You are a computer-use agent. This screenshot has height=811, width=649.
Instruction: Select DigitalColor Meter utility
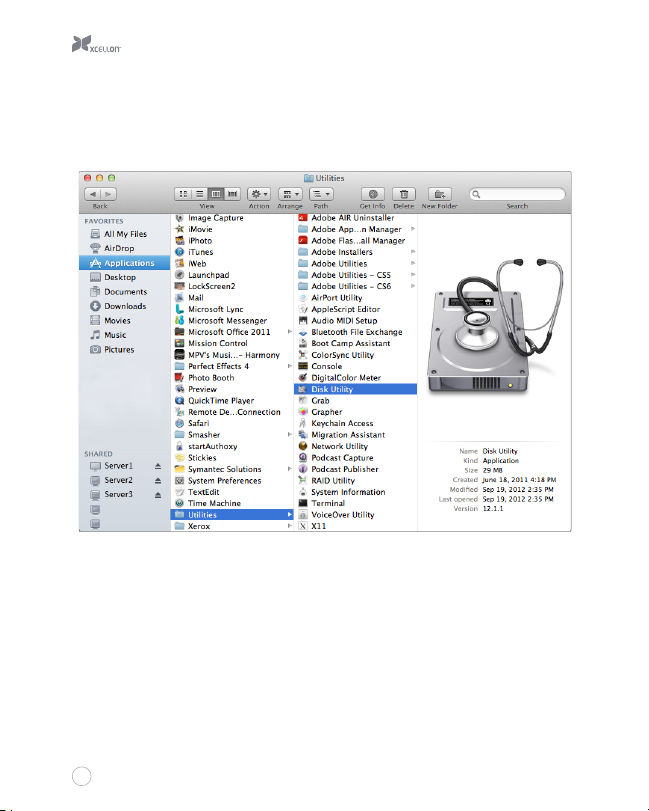point(355,378)
